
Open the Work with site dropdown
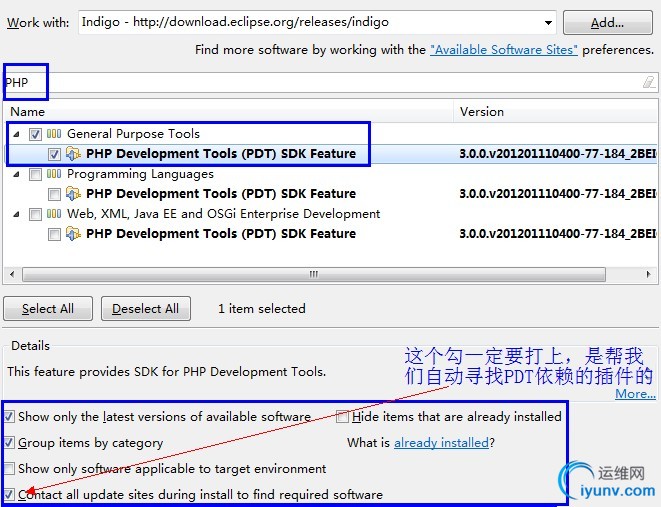click(x=548, y=23)
